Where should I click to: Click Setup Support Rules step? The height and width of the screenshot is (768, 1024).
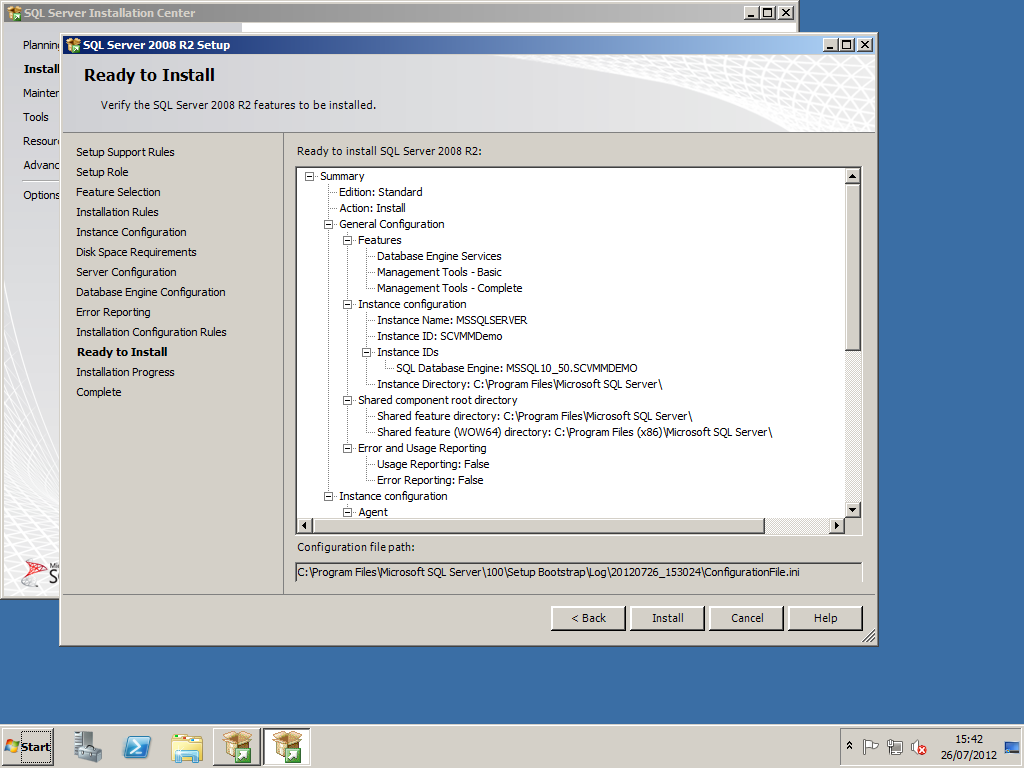click(125, 152)
